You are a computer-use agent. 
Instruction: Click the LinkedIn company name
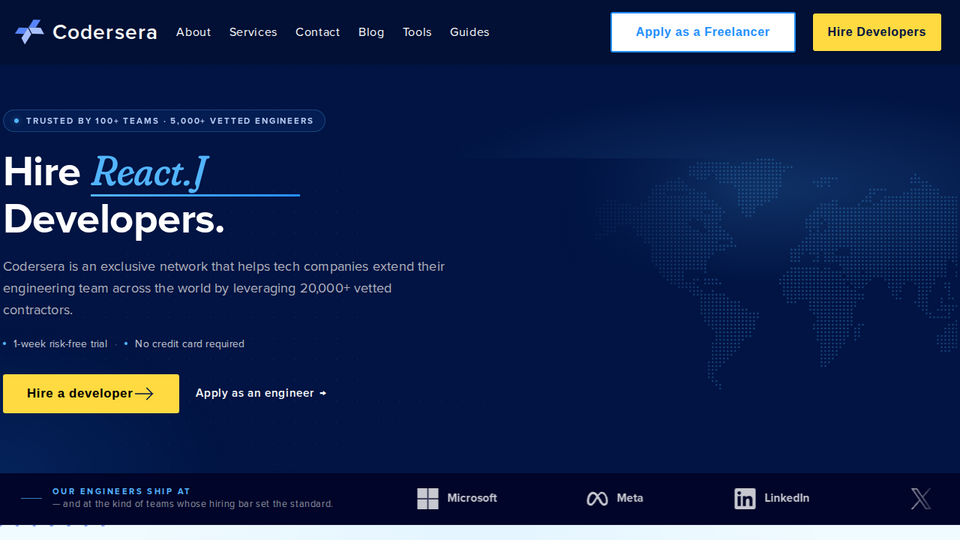[787, 498]
